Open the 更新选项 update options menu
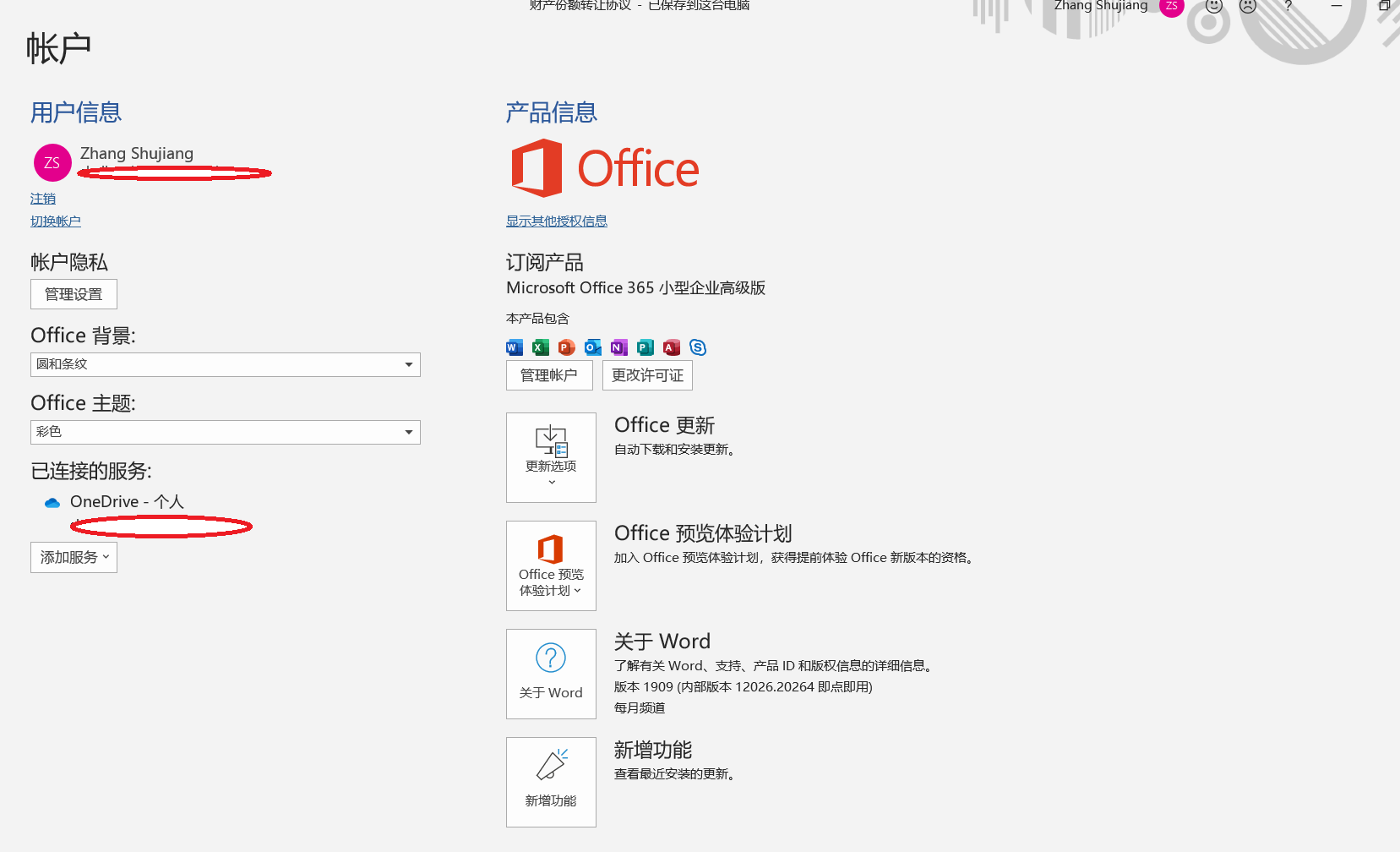 coord(551,457)
